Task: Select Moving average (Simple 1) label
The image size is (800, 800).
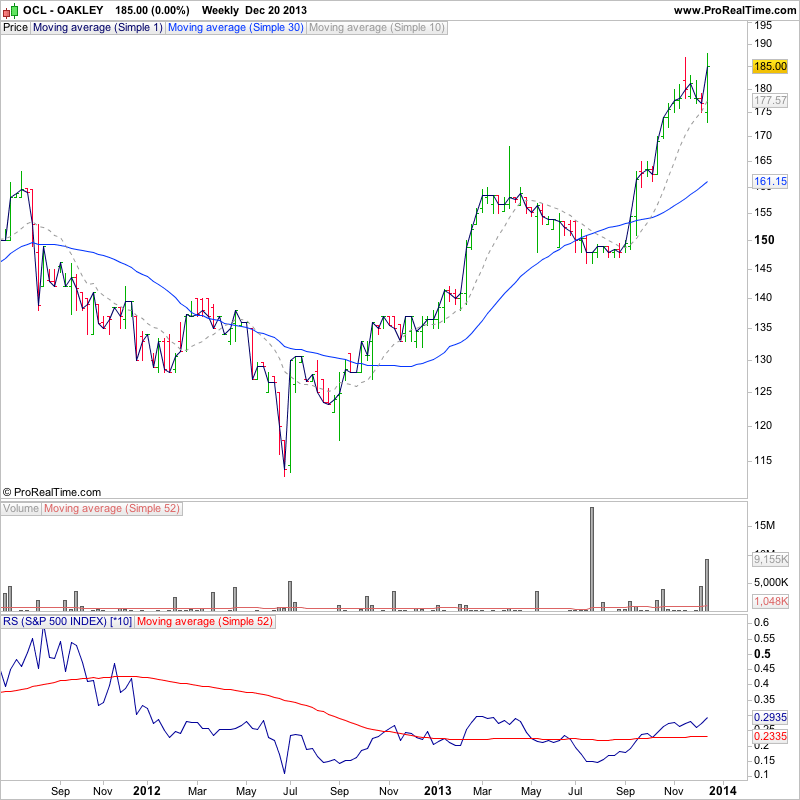Action: pyautogui.click(x=97, y=28)
